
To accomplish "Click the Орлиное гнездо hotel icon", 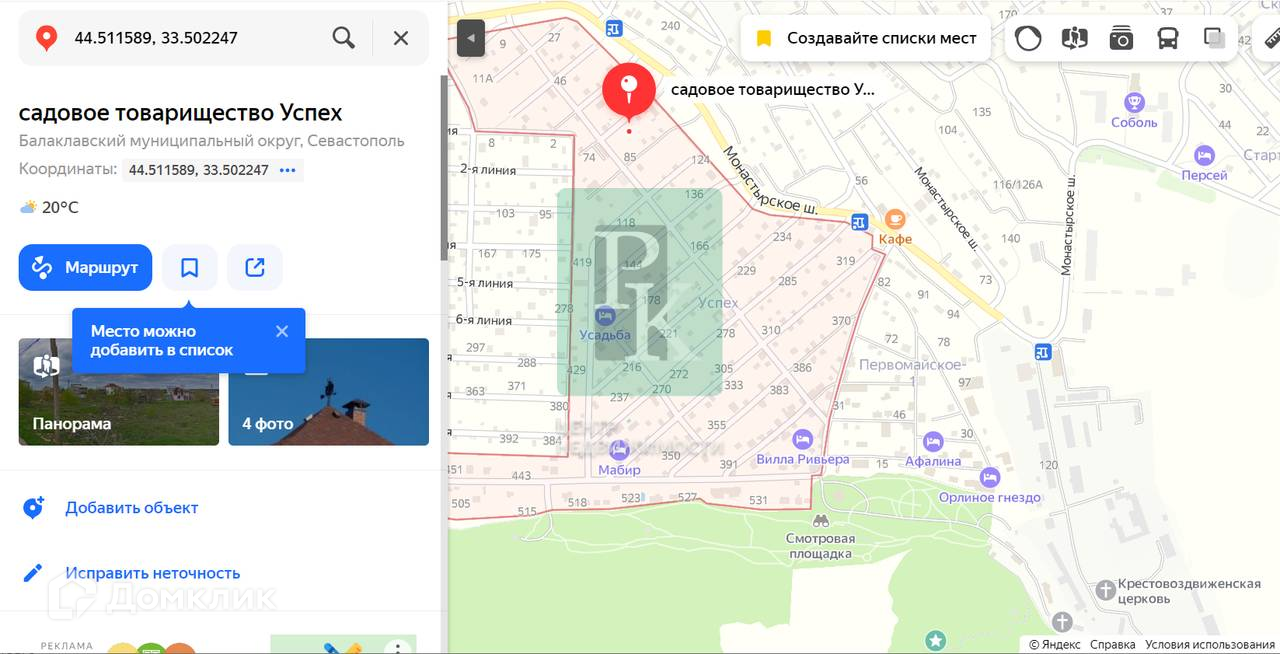I will pos(990,477).
